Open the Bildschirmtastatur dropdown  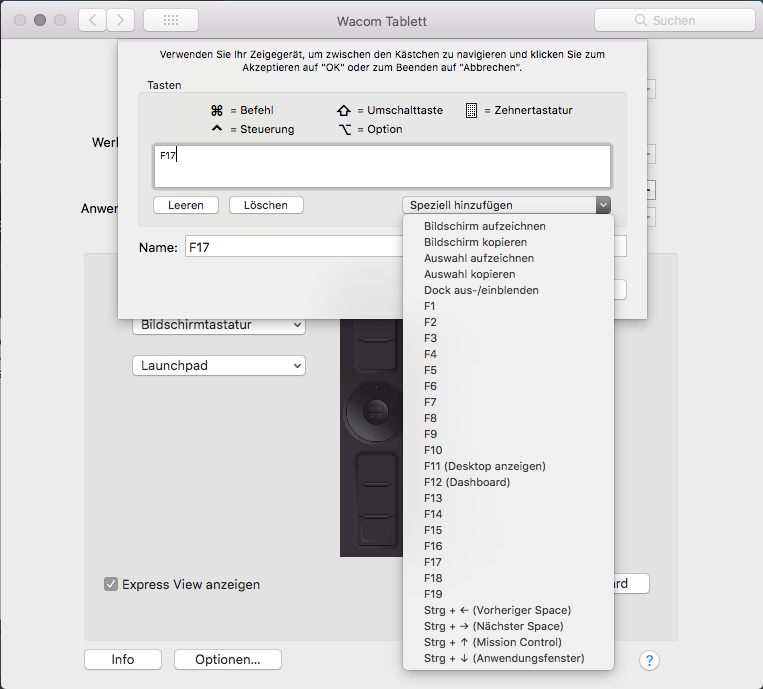pyautogui.click(x=219, y=325)
